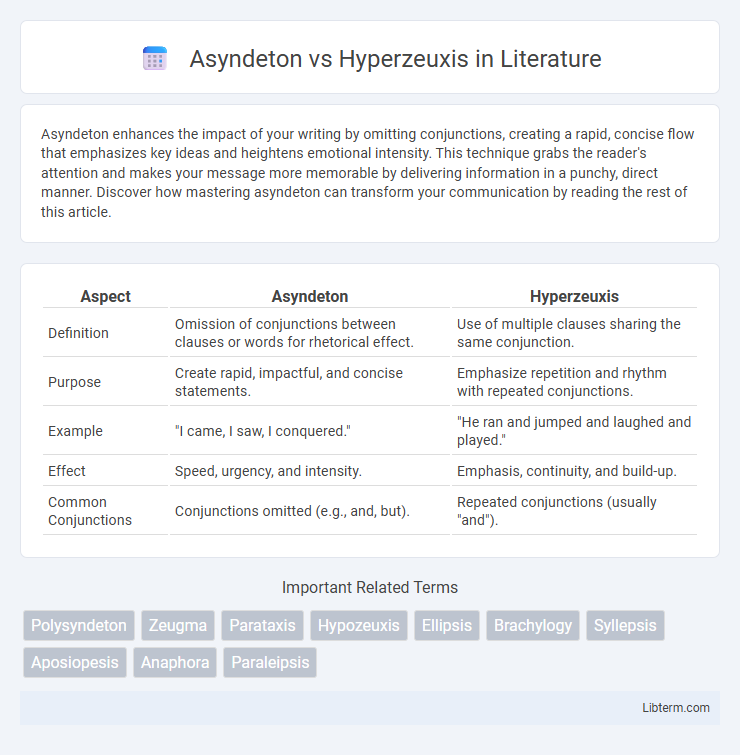Click the "I came, I saw, I conquered." cell
Screen dimensions: 740x755
click(x=310, y=431)
